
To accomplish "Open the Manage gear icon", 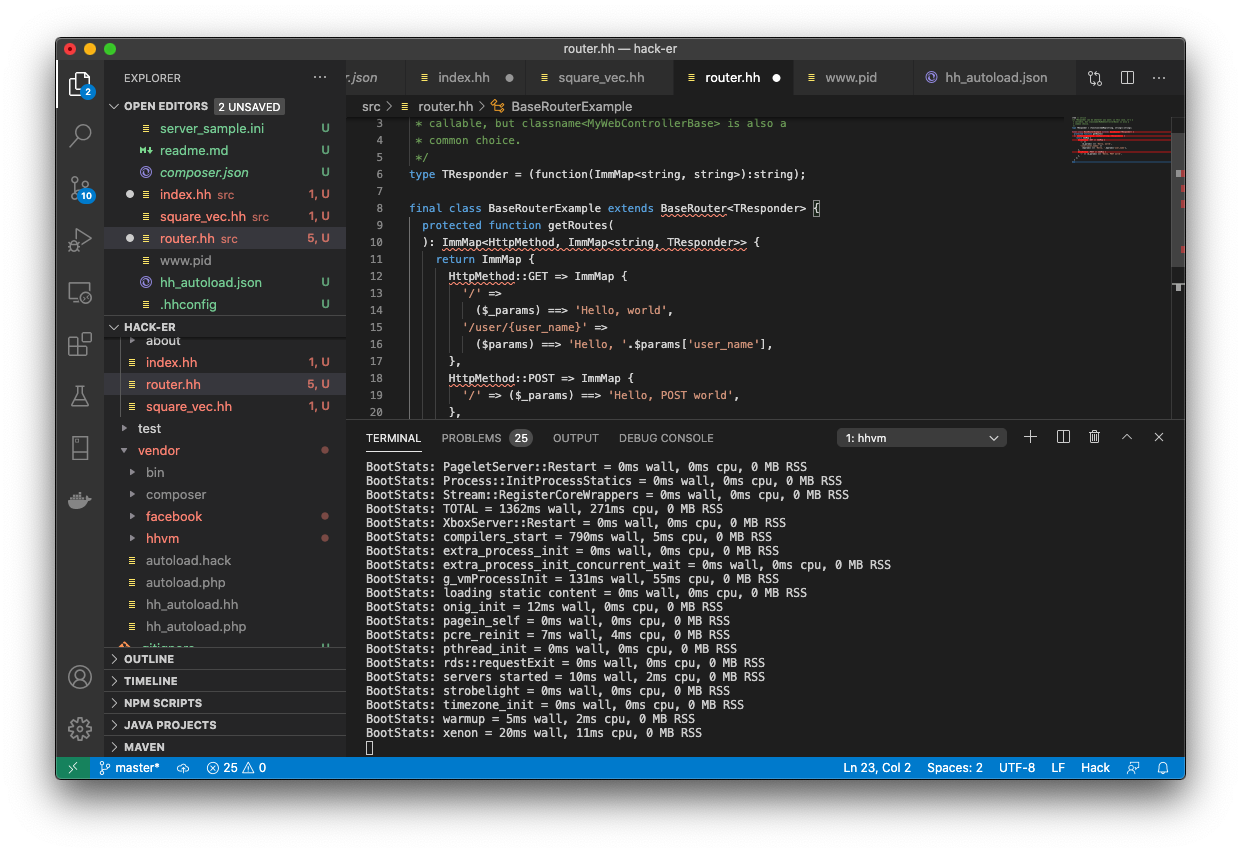I will click(80, 727).
